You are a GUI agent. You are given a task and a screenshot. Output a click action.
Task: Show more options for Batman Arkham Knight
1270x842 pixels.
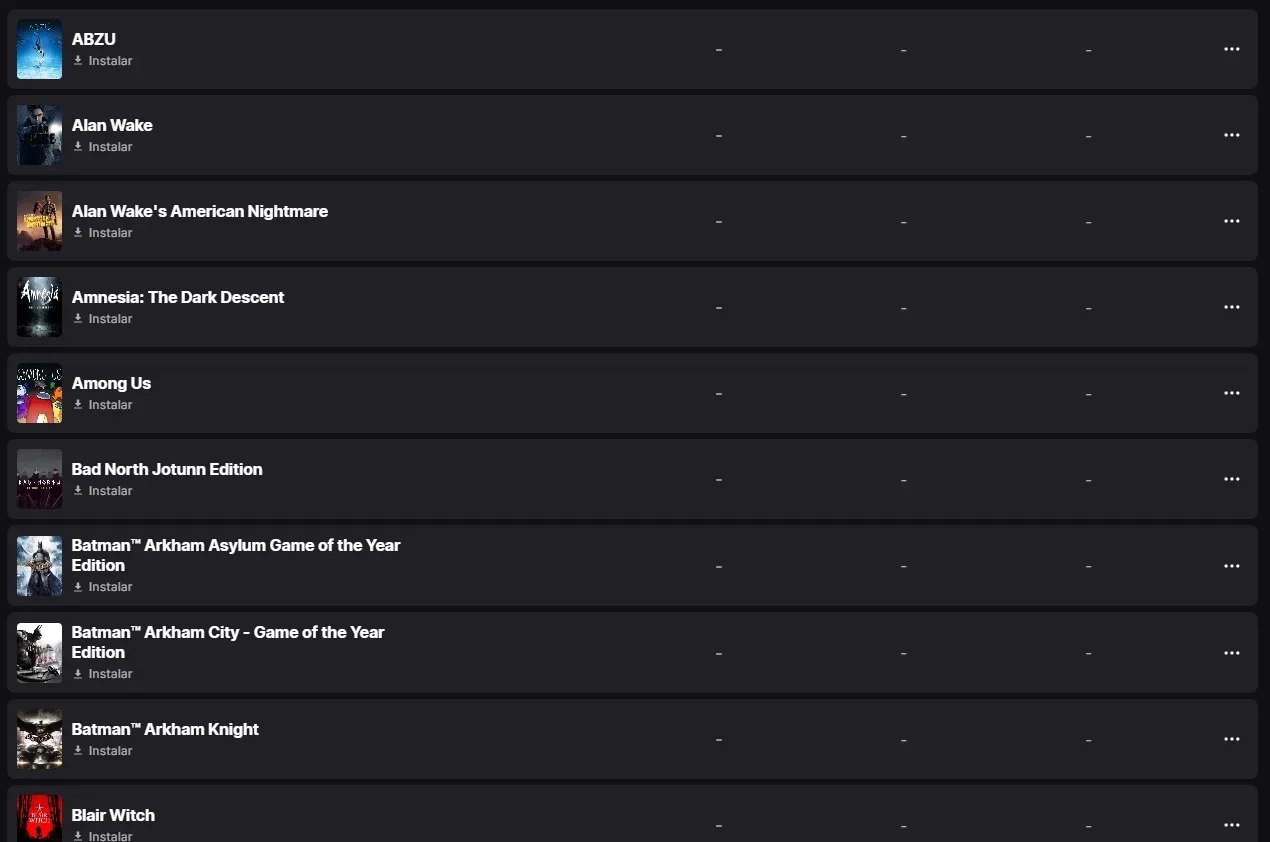(1232, 739)
